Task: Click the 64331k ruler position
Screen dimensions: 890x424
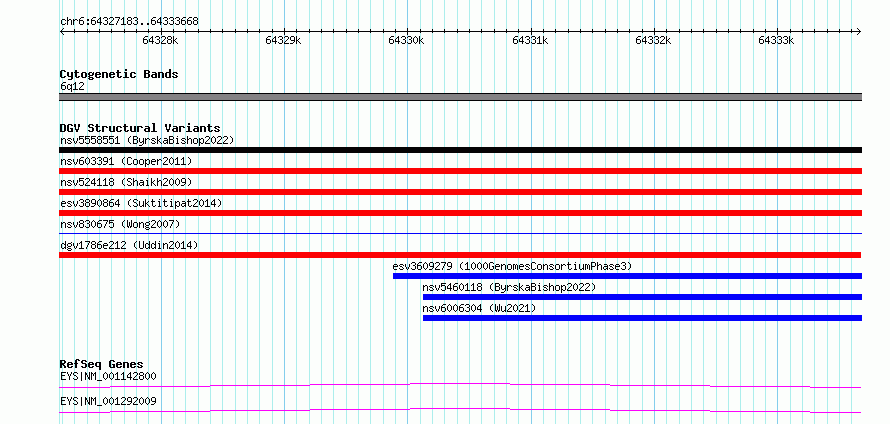Action: click(x=531, y=40)
